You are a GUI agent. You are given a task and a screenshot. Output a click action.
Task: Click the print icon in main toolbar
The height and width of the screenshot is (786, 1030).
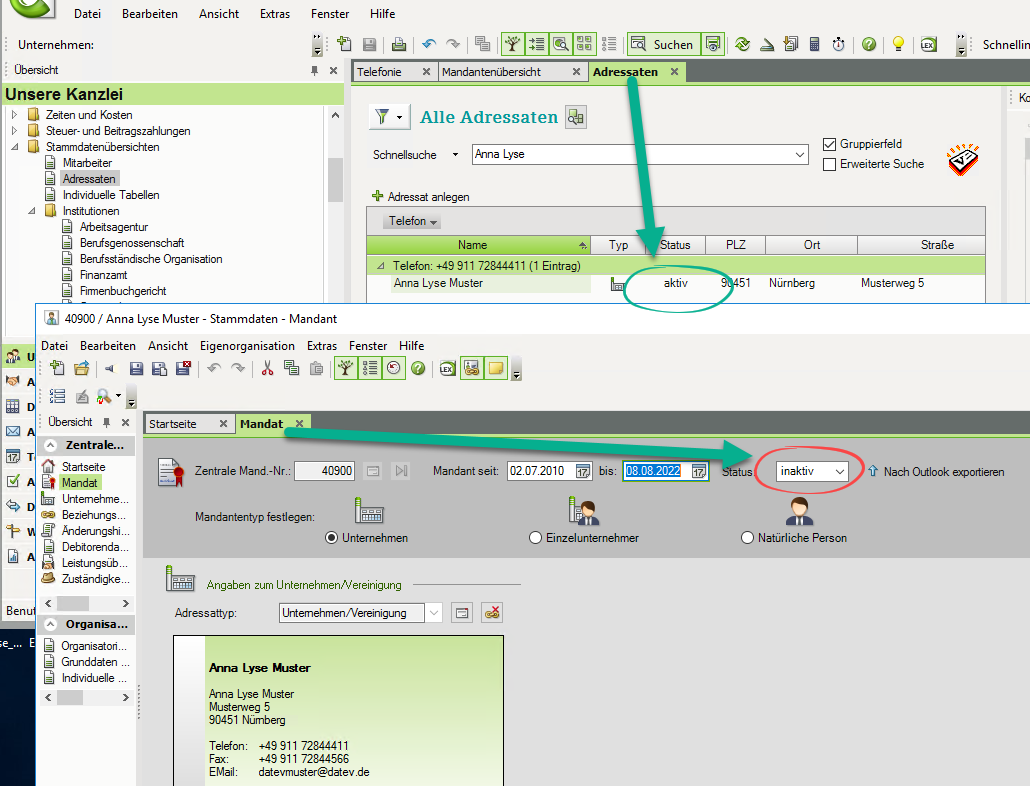pyautogui.click(x=399, y=44)
